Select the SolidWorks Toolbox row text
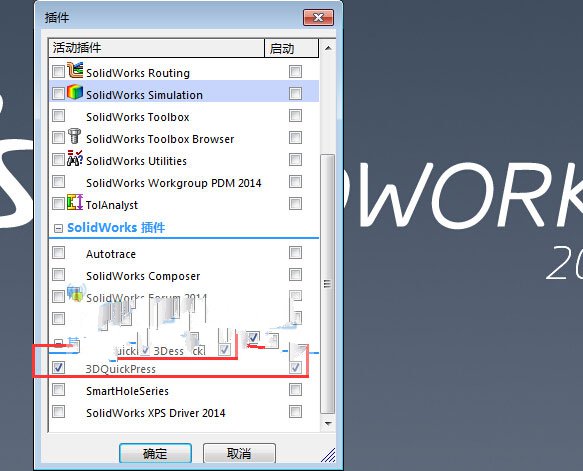 (138, 117)
